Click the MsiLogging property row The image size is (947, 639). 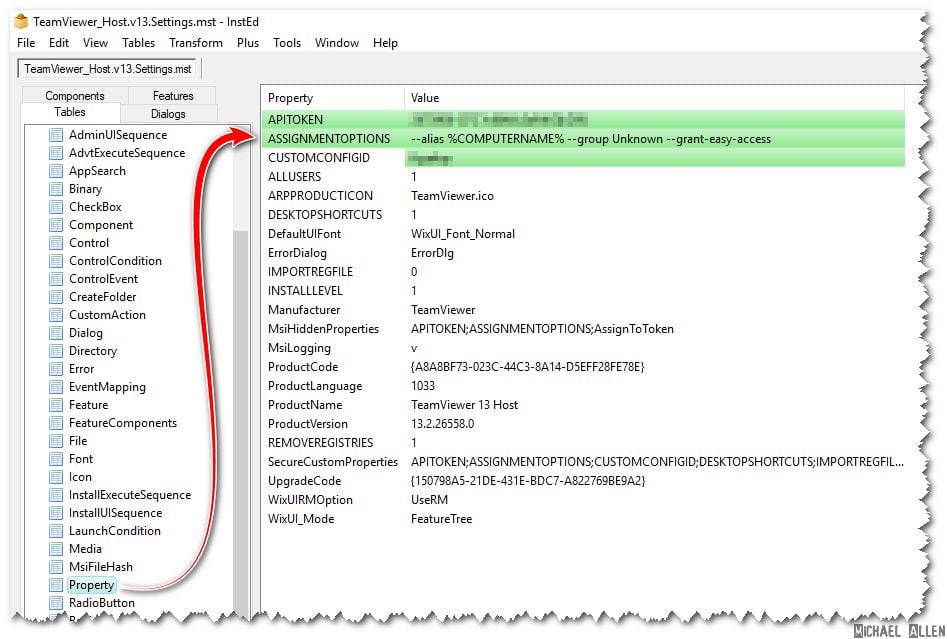pyautogui.click(x=584, y=348)
